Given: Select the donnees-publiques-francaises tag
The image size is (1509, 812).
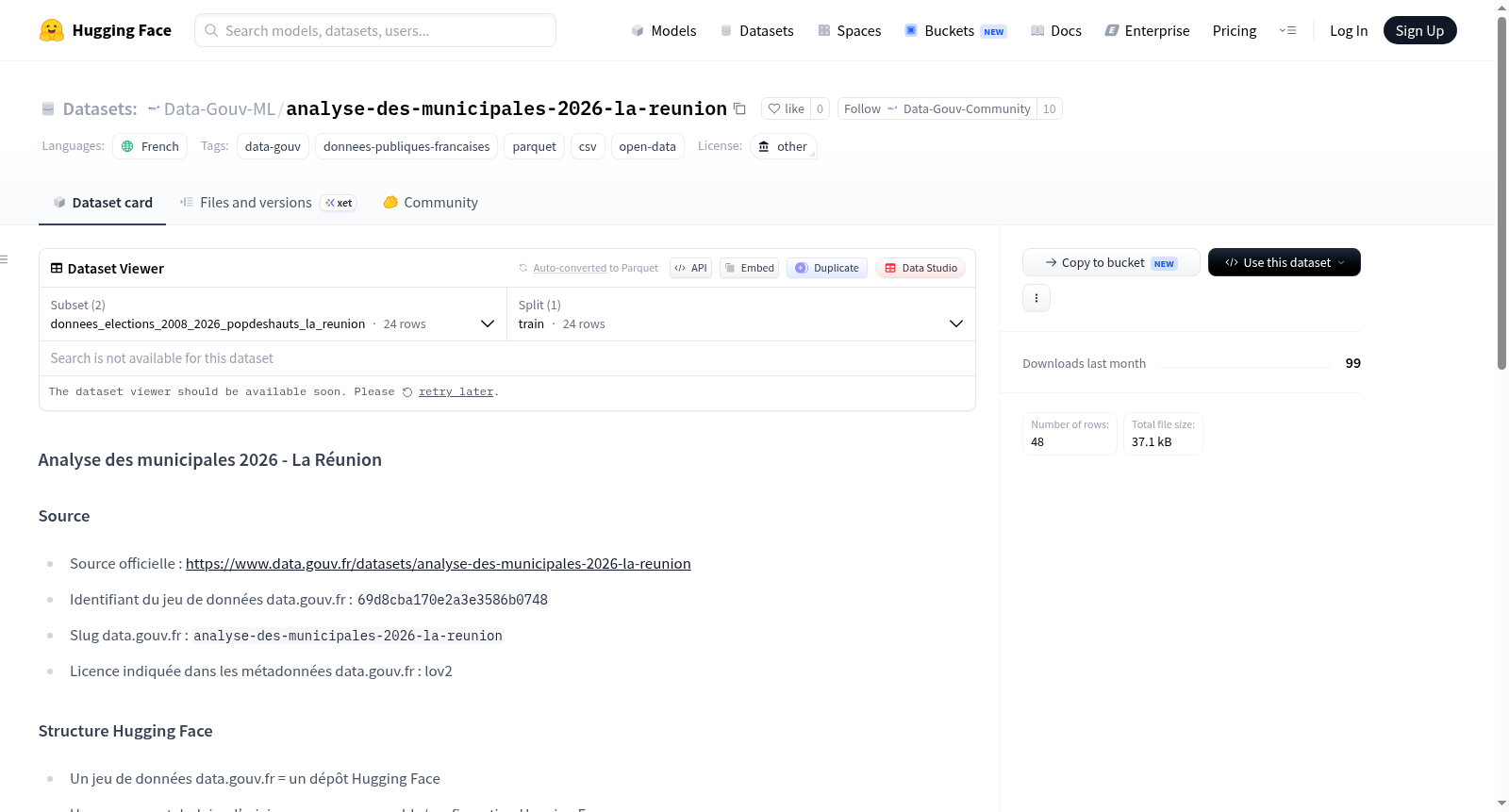Looking at the screenshot, I should (x=406, y=146).
